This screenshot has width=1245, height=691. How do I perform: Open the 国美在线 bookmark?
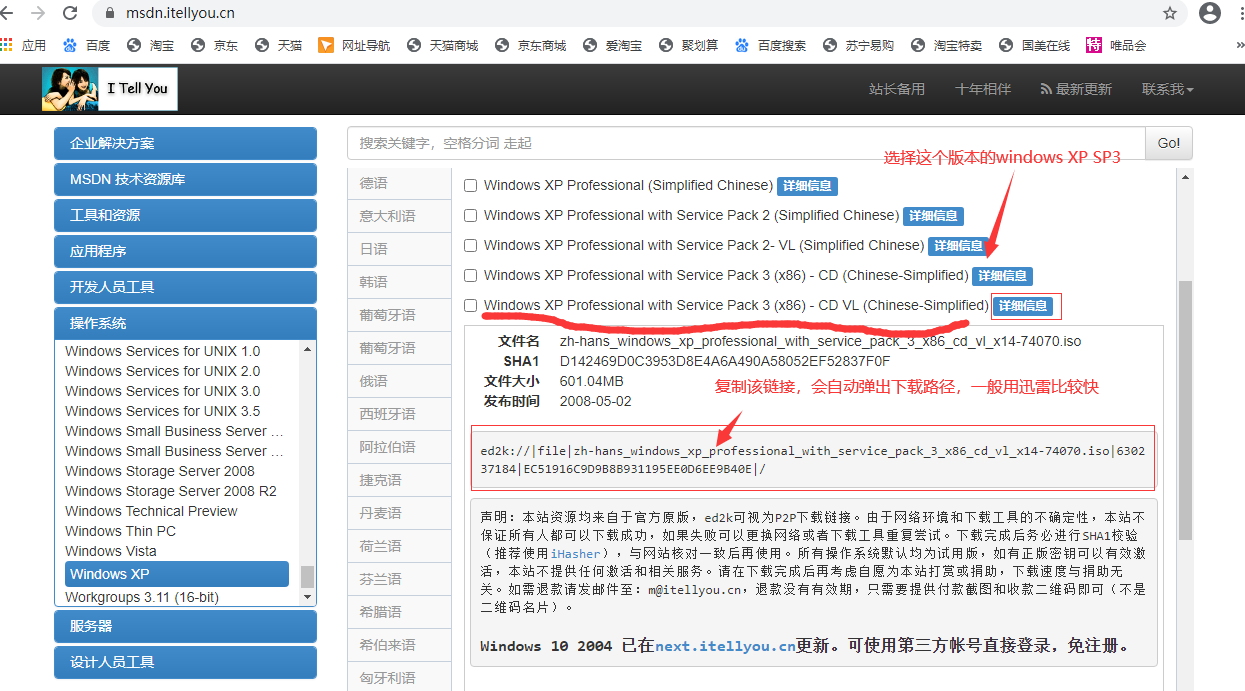[x=1034, y=45]
